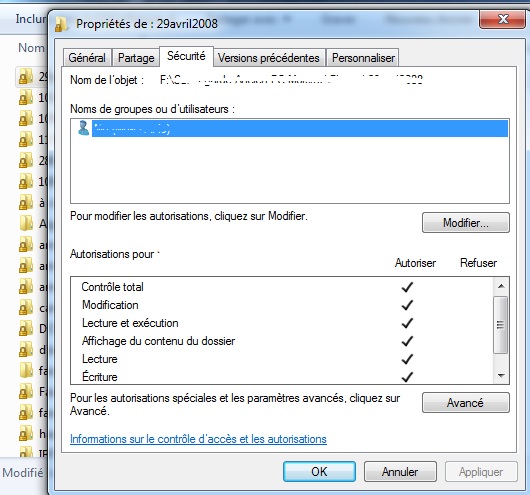Click the object name path field
Image resolution: width=530 pixels, height=495 pixels.
291,80
